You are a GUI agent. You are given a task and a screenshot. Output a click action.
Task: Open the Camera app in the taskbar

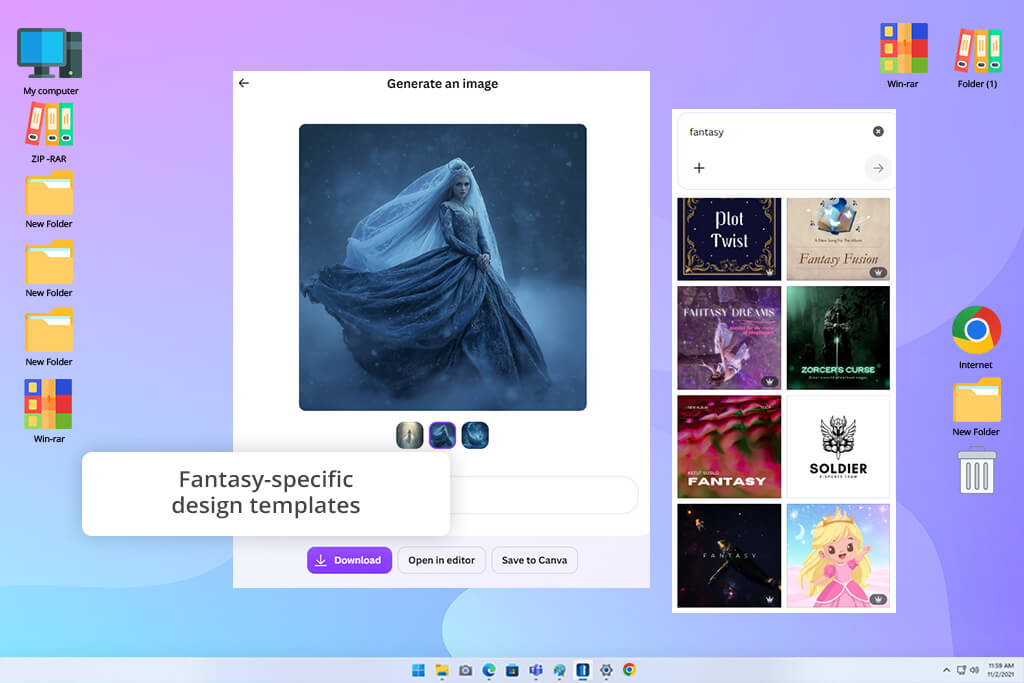tap(466, 670)
